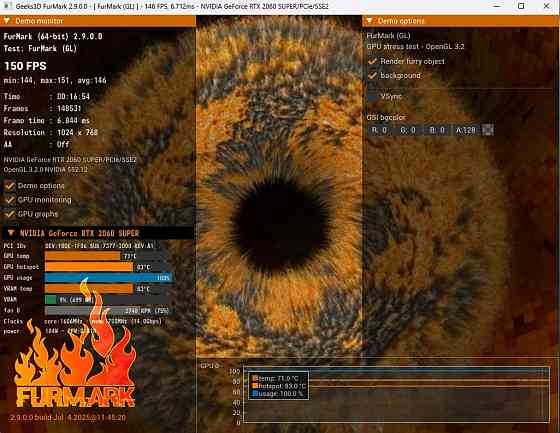Disable the GPU graphs checkbox
This screenshot has height=433, width=560.
pyautogui.click(x=10, y=214)
